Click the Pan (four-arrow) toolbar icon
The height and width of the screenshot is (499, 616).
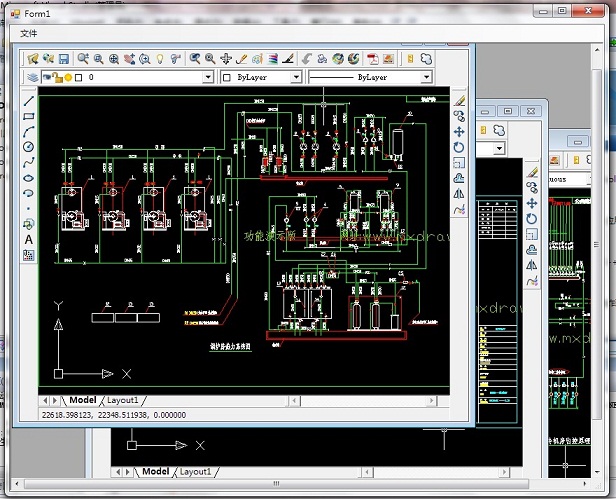click(226, 59)
